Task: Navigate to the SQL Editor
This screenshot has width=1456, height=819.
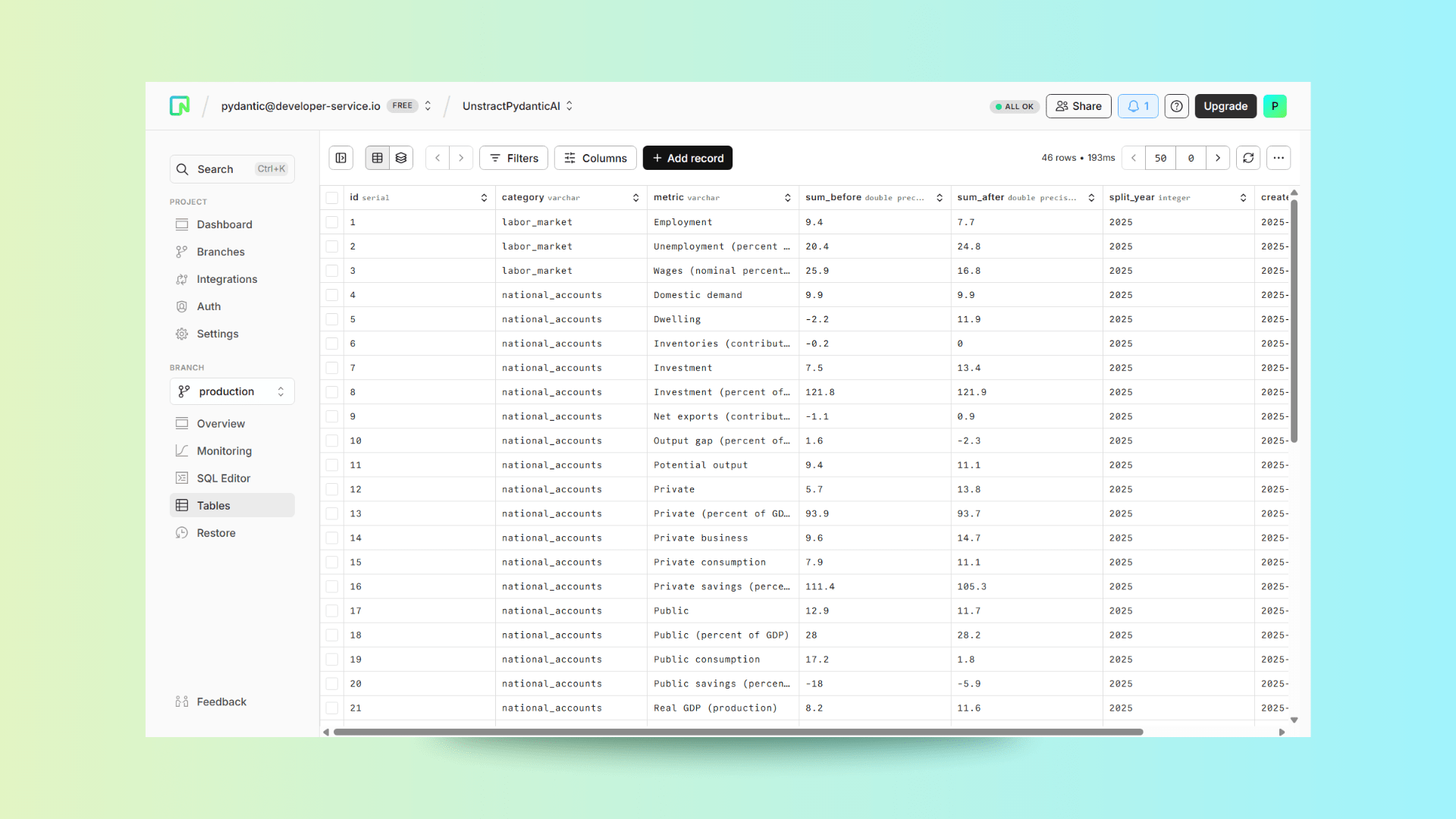Action: coord(223,478)
